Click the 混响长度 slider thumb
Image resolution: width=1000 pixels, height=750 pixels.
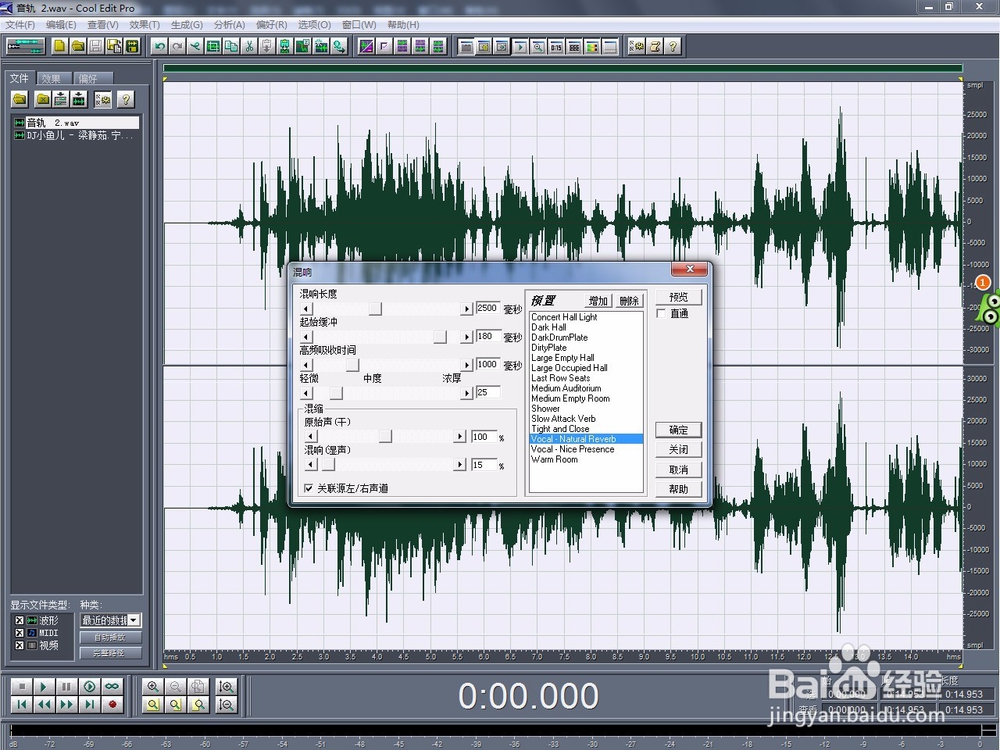(x=375, y=309)
